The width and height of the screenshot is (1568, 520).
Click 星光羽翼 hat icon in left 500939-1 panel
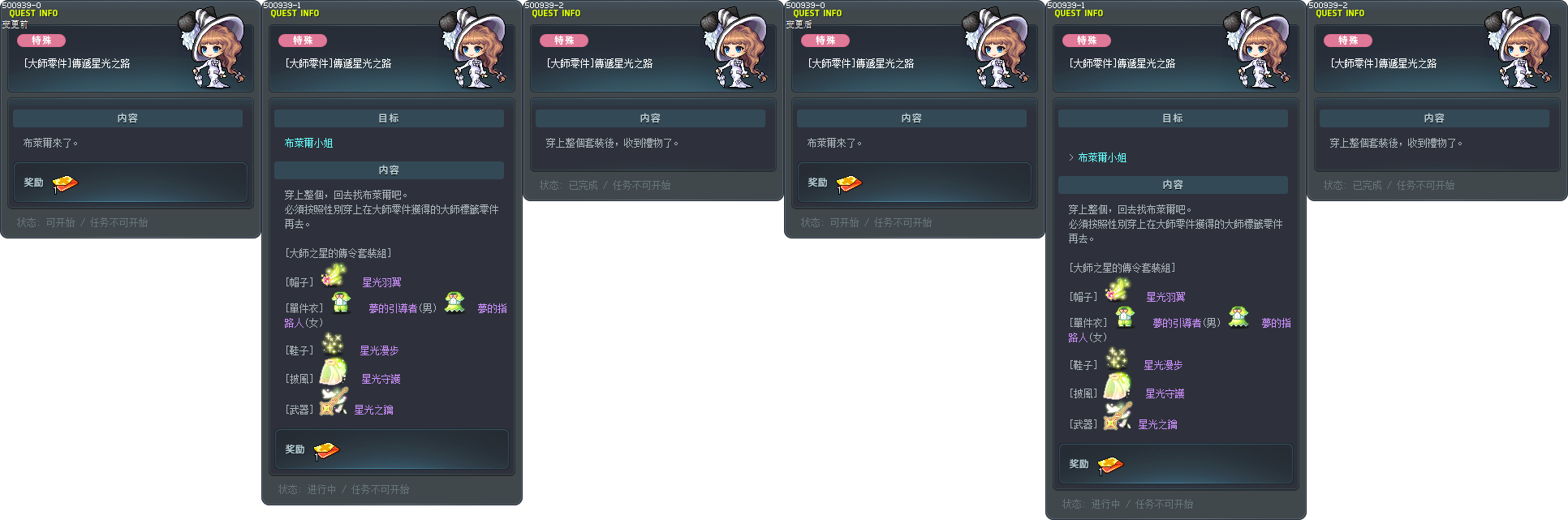tap(334, 276)
